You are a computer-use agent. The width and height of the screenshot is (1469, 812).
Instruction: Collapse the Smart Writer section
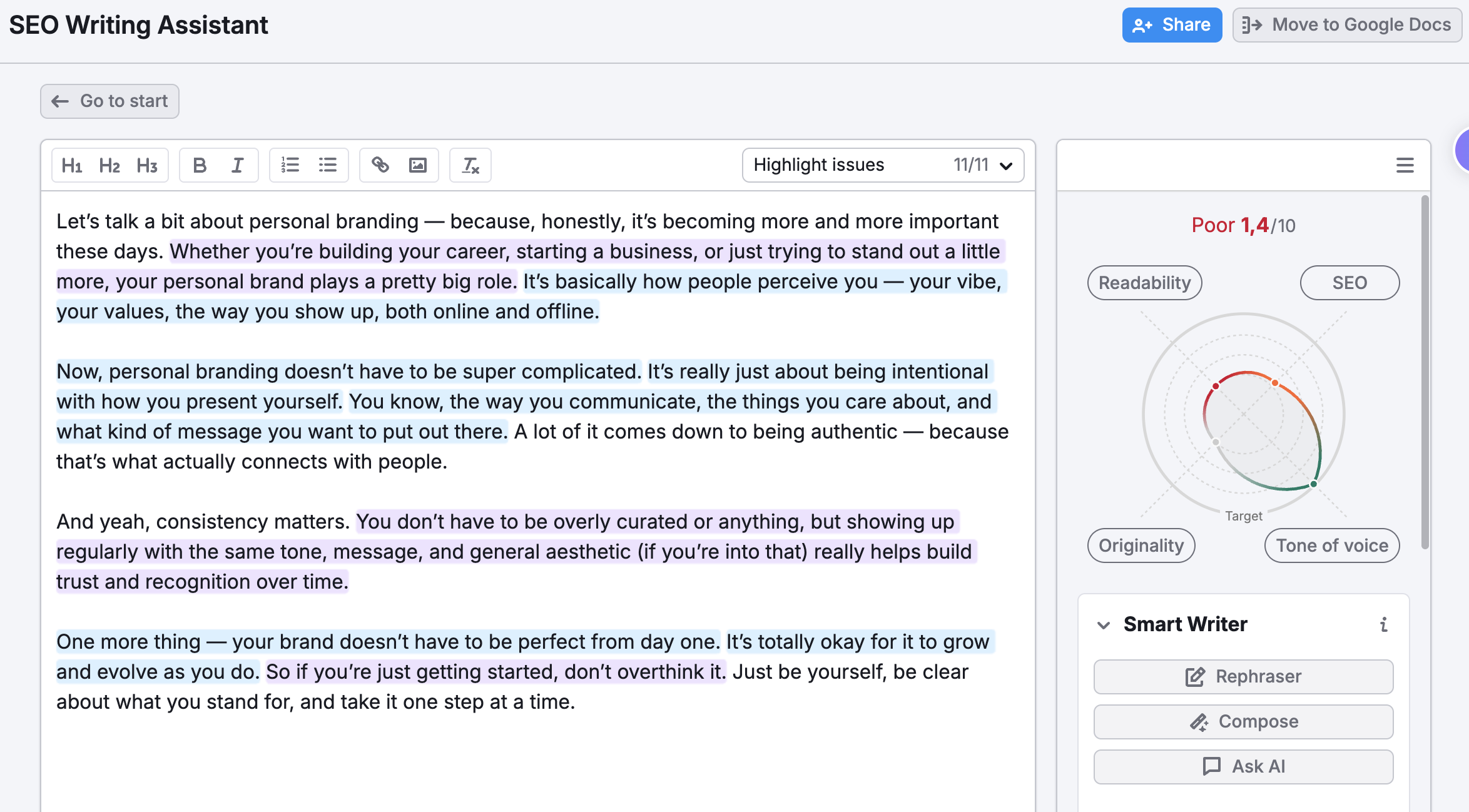pyautogui.click(x=1104, y=624)
